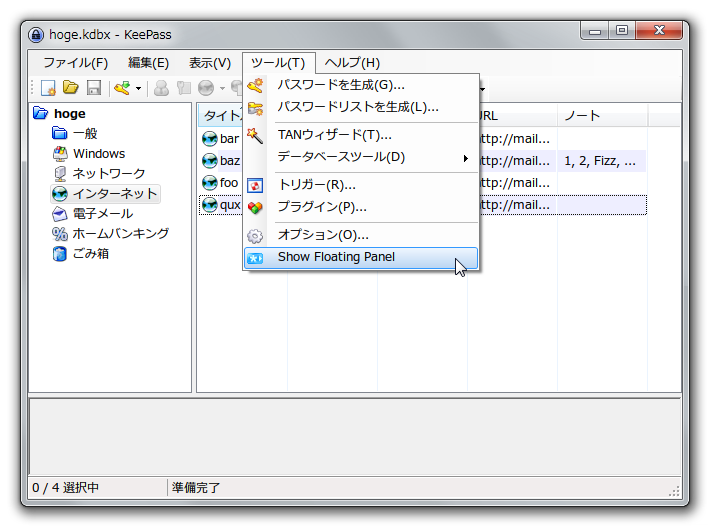
Task: Open the 表示(V) menu
Action: click(210, 63)
